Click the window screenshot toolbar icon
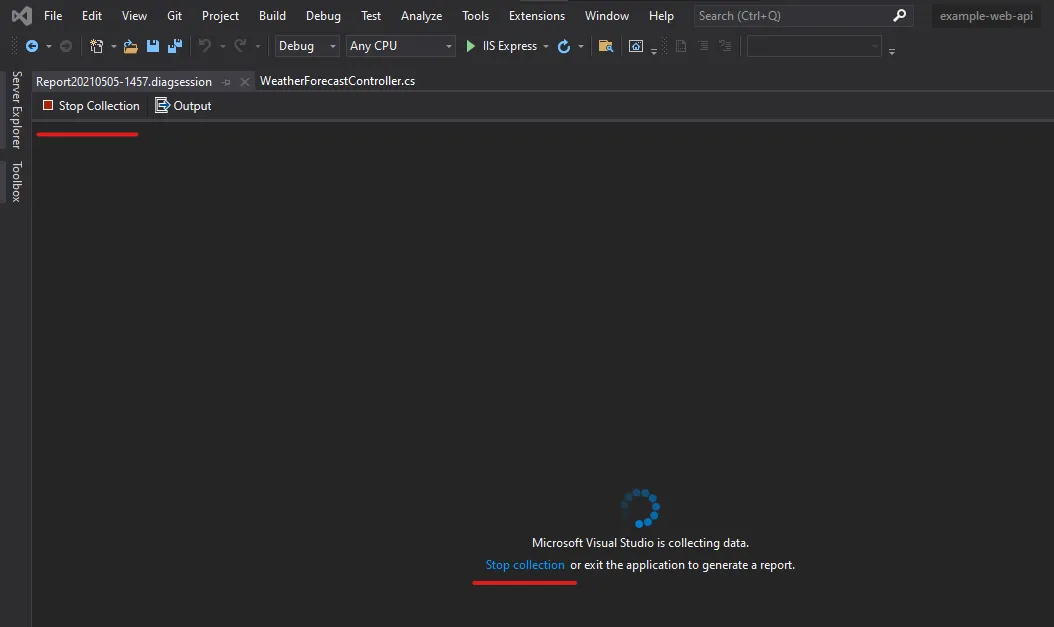 [636, 46]
